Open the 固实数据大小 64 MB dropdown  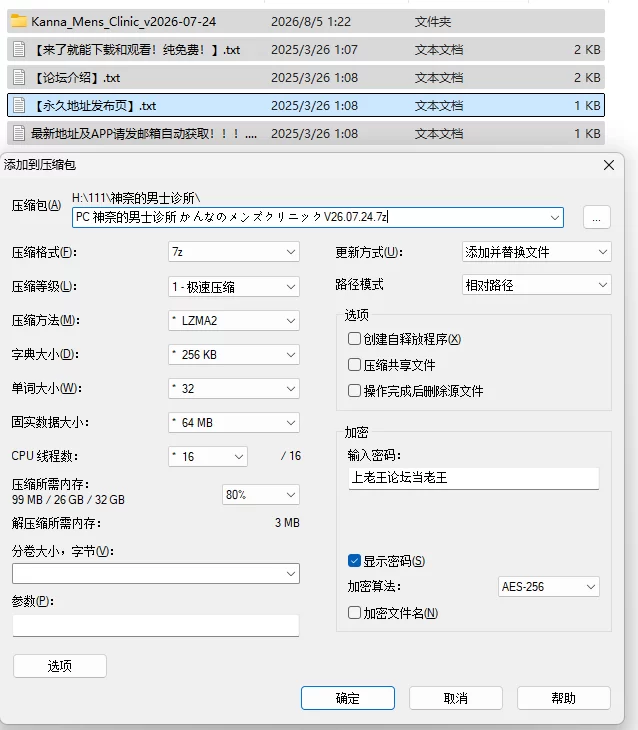pyautogui.click(x=234, y=422)
